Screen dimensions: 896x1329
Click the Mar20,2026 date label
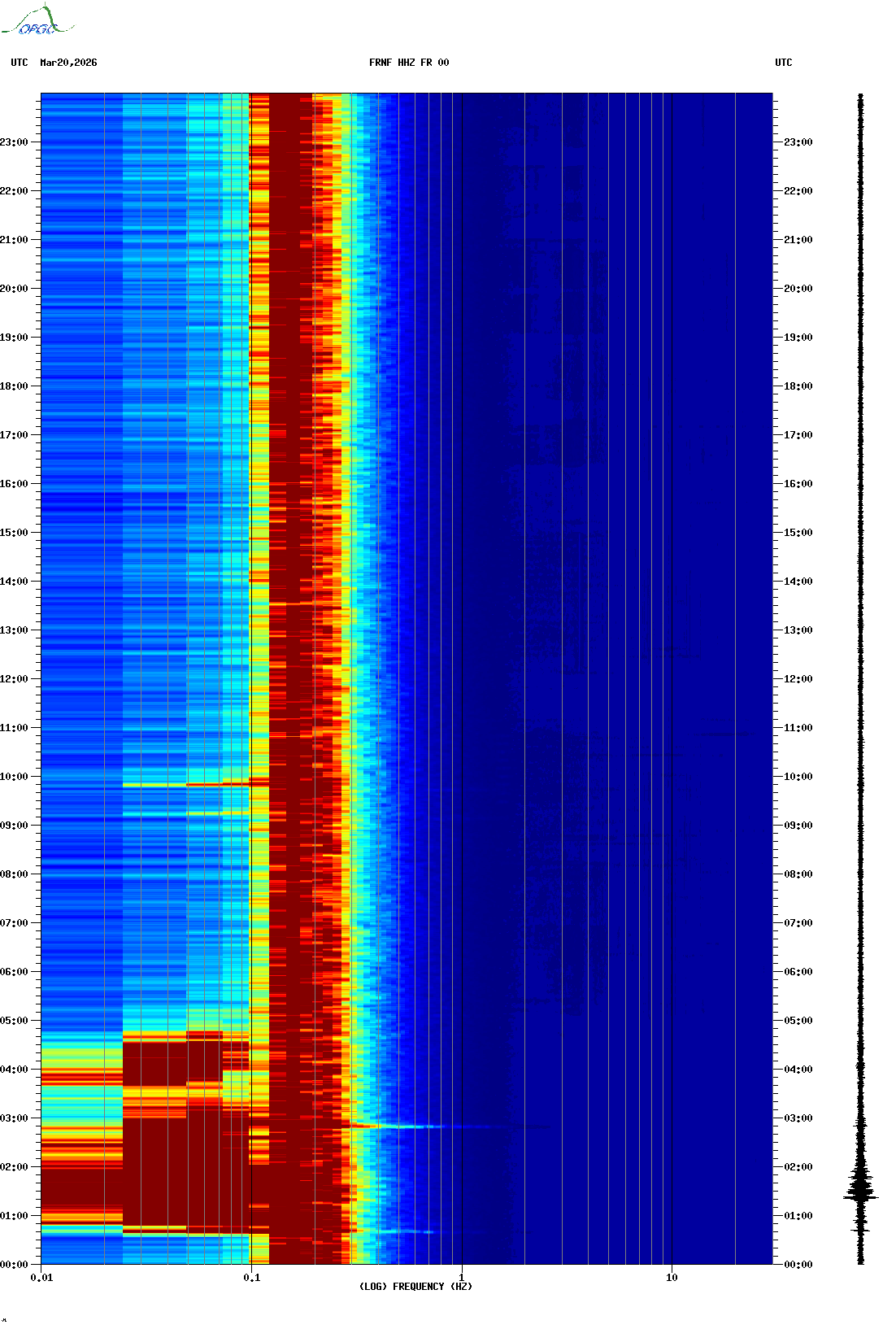point(68,63)
